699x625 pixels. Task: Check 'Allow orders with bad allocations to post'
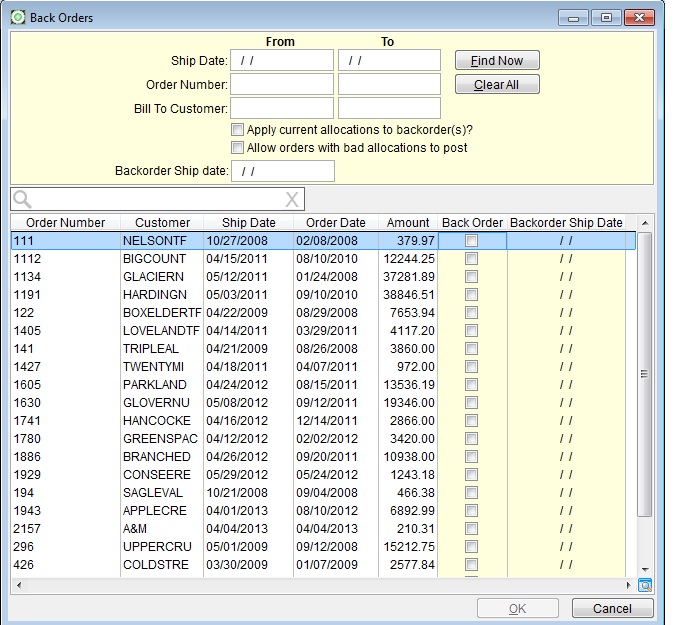[237, 148]
